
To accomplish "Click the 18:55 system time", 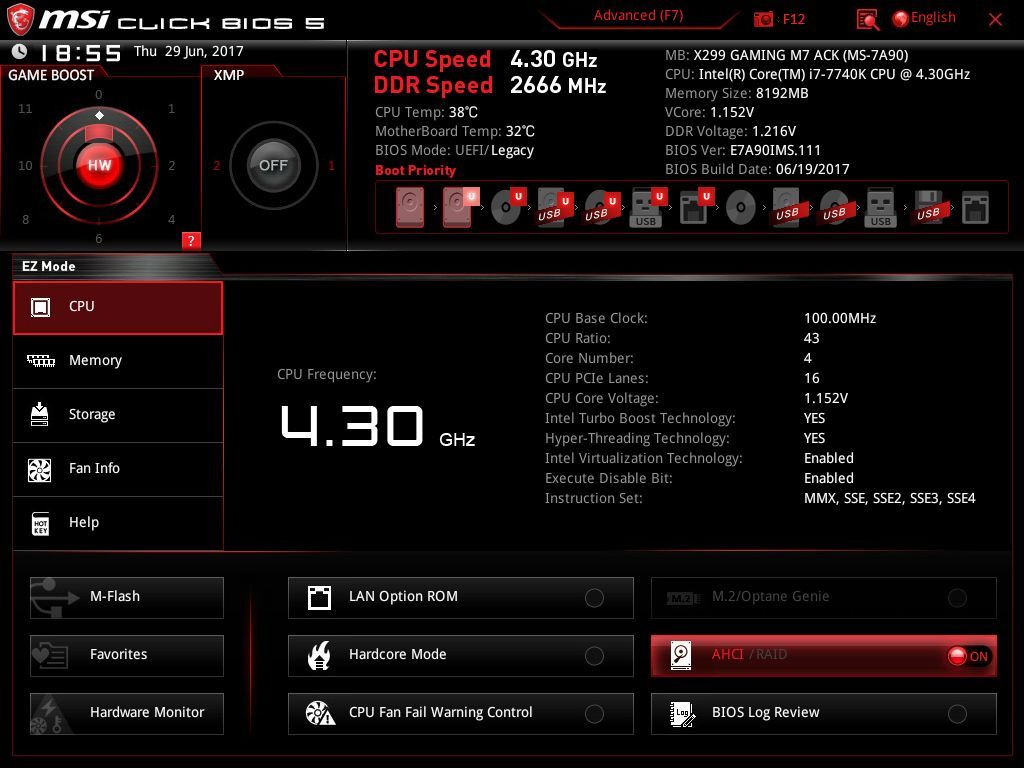I will point(80,53).
